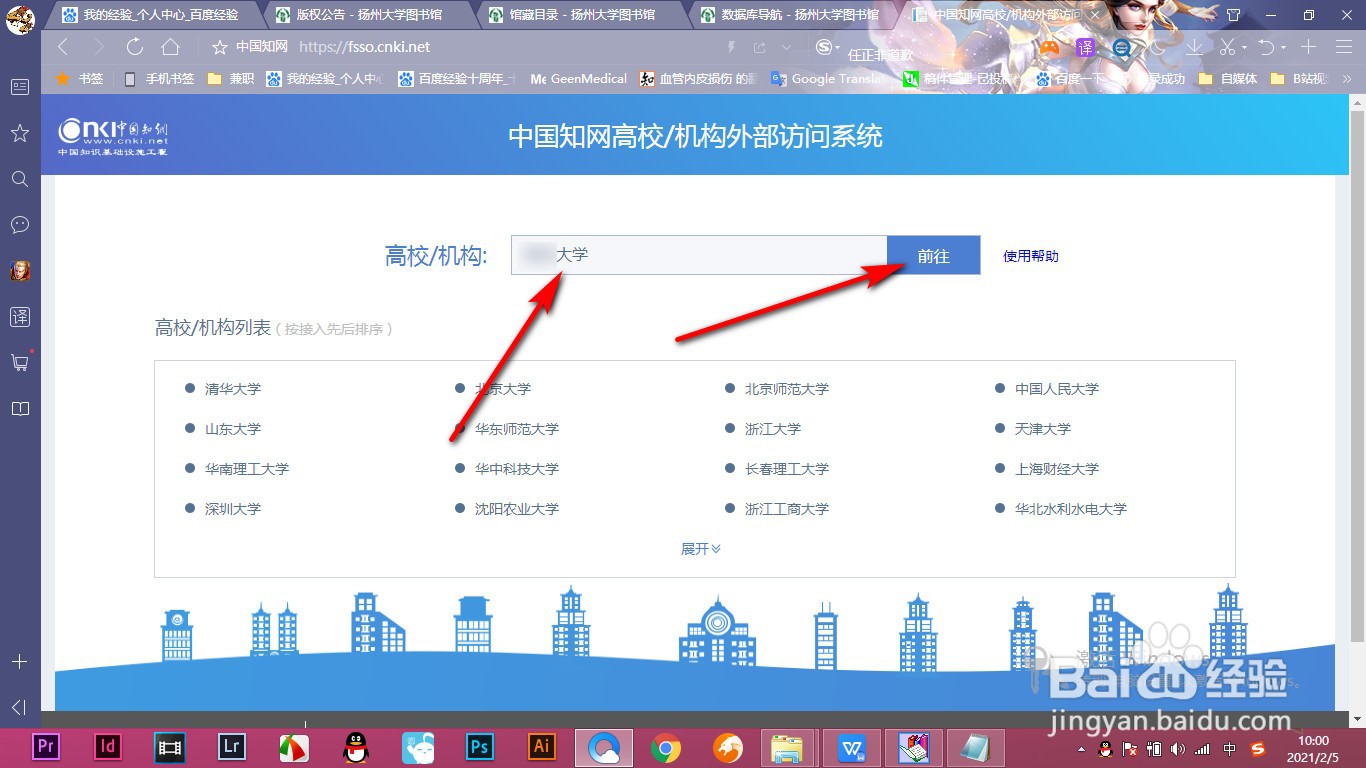This screenshot has width=1366, height=768.
Task: Select 北京师范大学 from the list
Action: click(x=786, y=389)
